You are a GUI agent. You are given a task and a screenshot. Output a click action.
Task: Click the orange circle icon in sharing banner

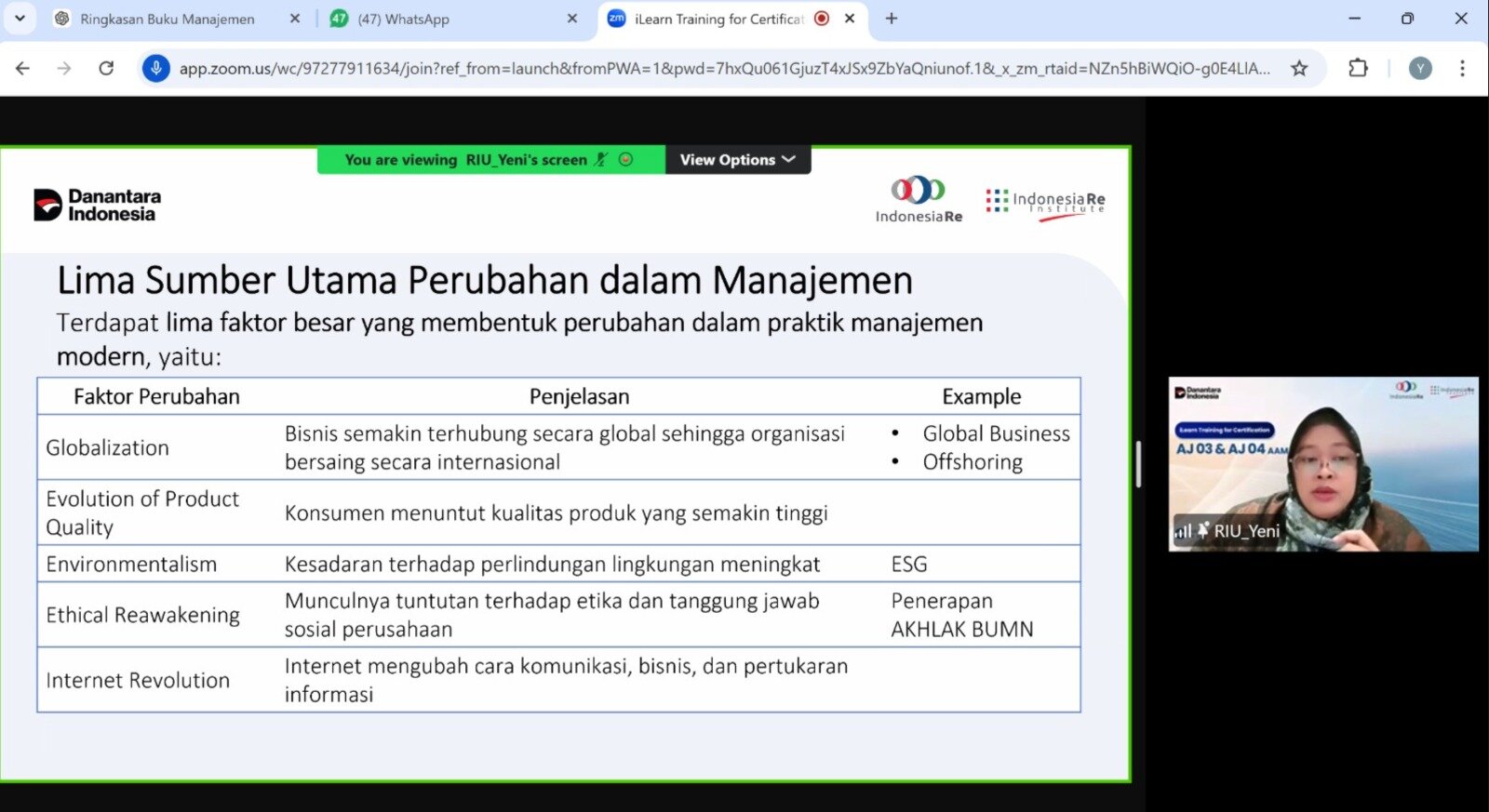[626, 160]
